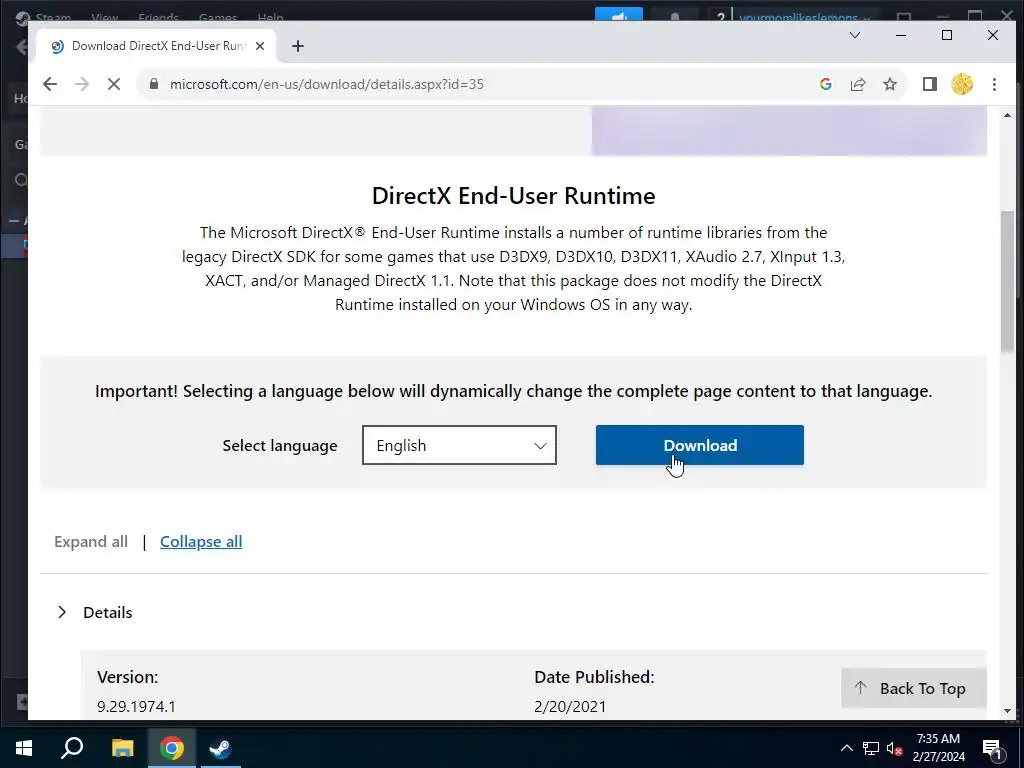
Task: Open the Google icon in the address bar
Action: [825, 84]
